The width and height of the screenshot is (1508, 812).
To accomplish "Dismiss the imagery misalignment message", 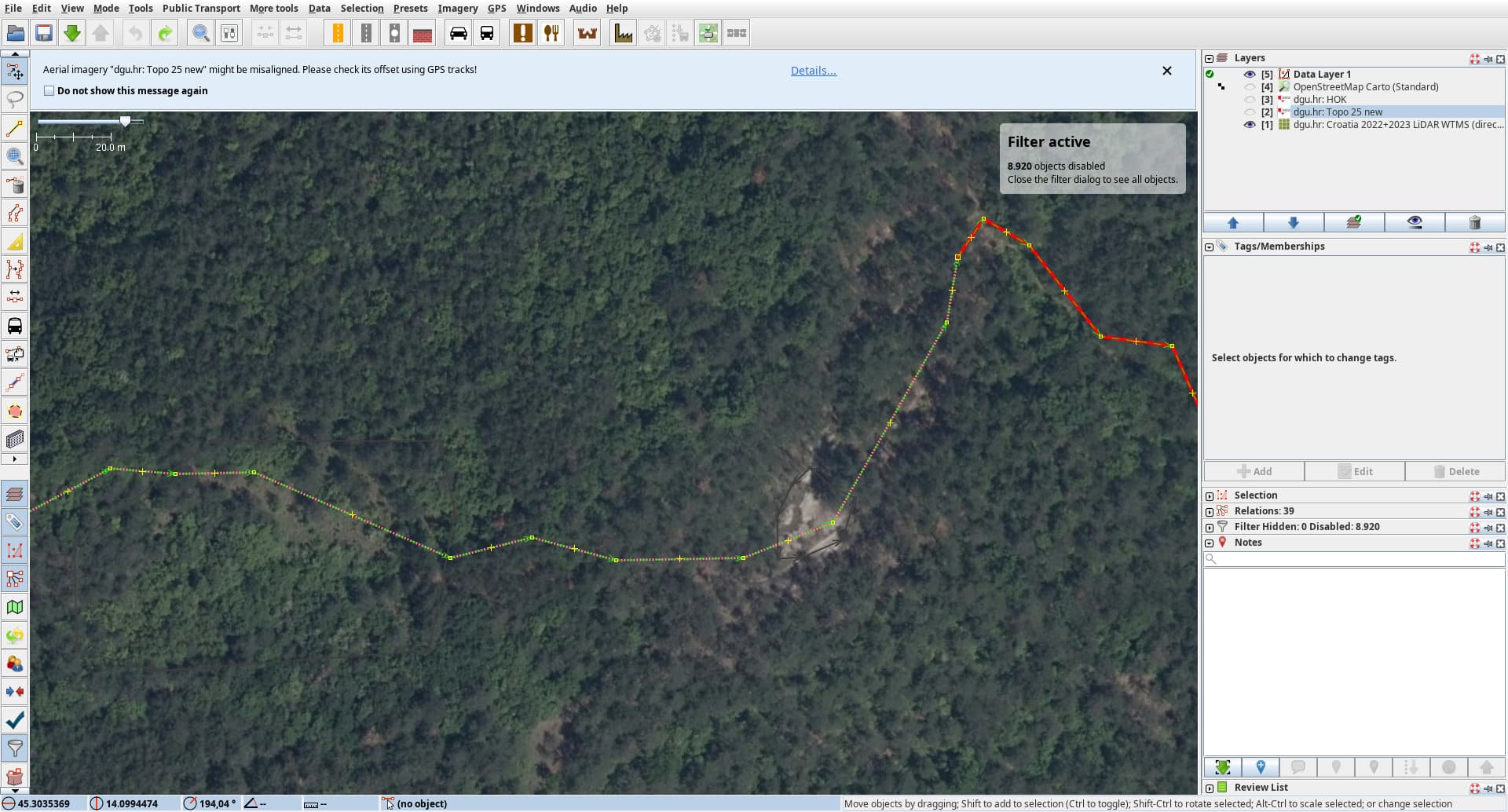I will [1167, 71].
